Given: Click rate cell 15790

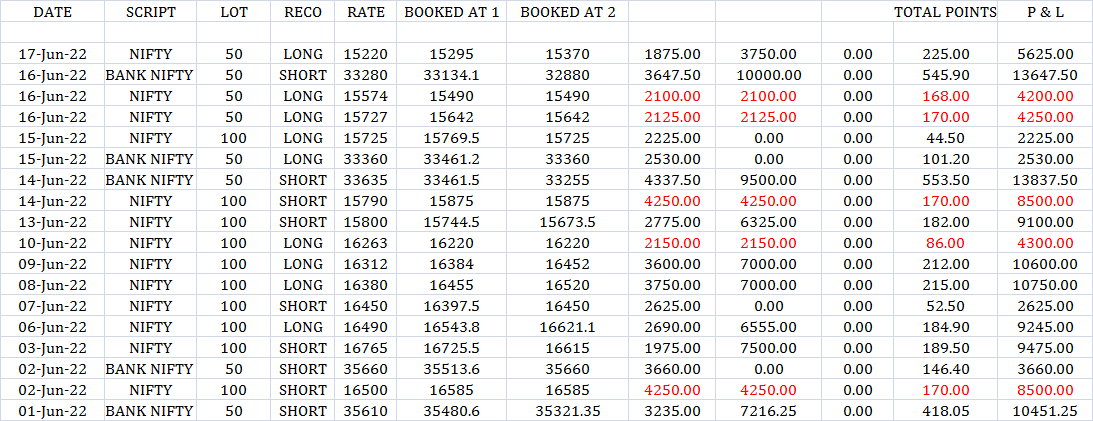Looking at the screenshot, I should (366, 201).
